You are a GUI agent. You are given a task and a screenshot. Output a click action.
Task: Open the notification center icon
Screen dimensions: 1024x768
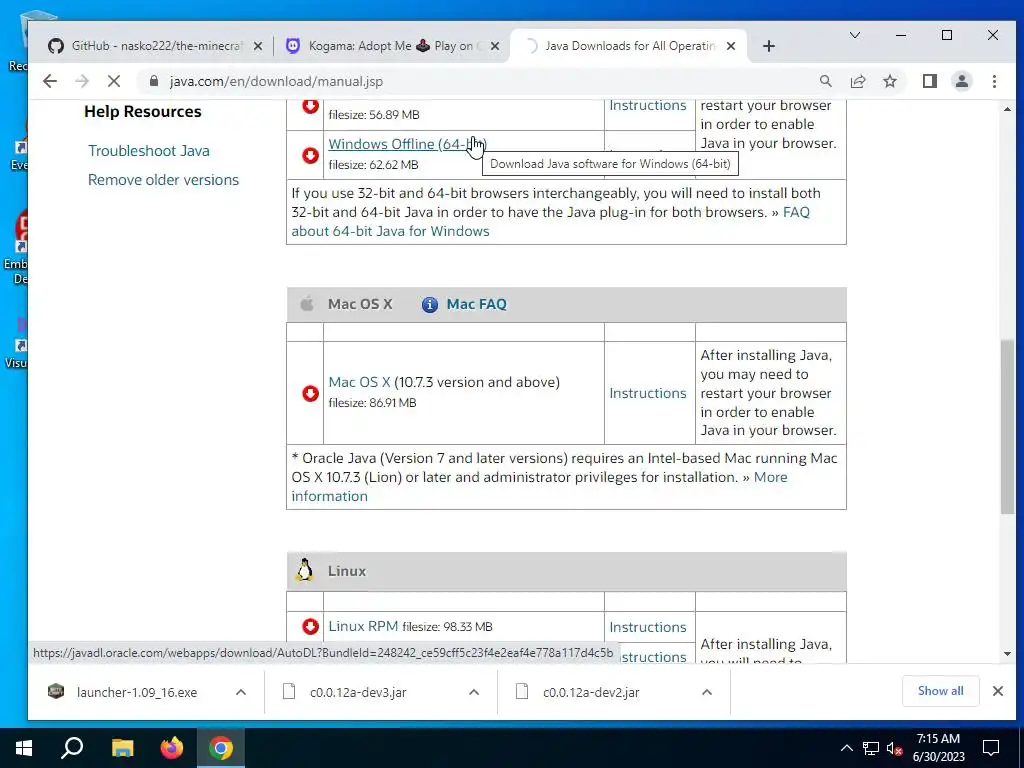991,748
